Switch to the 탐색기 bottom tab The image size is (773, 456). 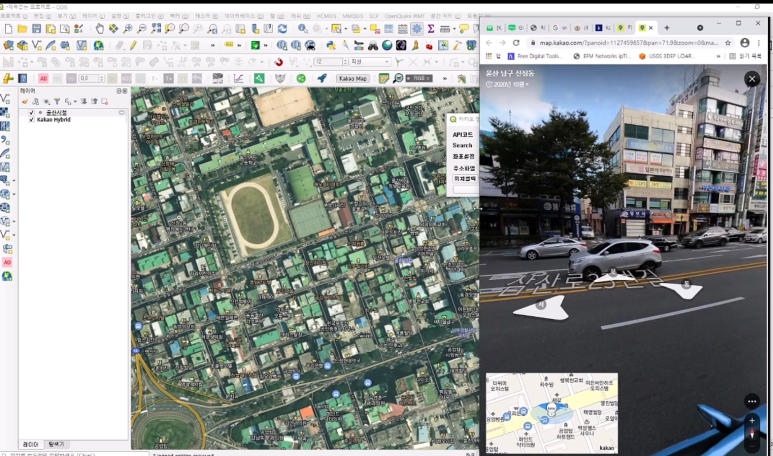click(56, 445)
